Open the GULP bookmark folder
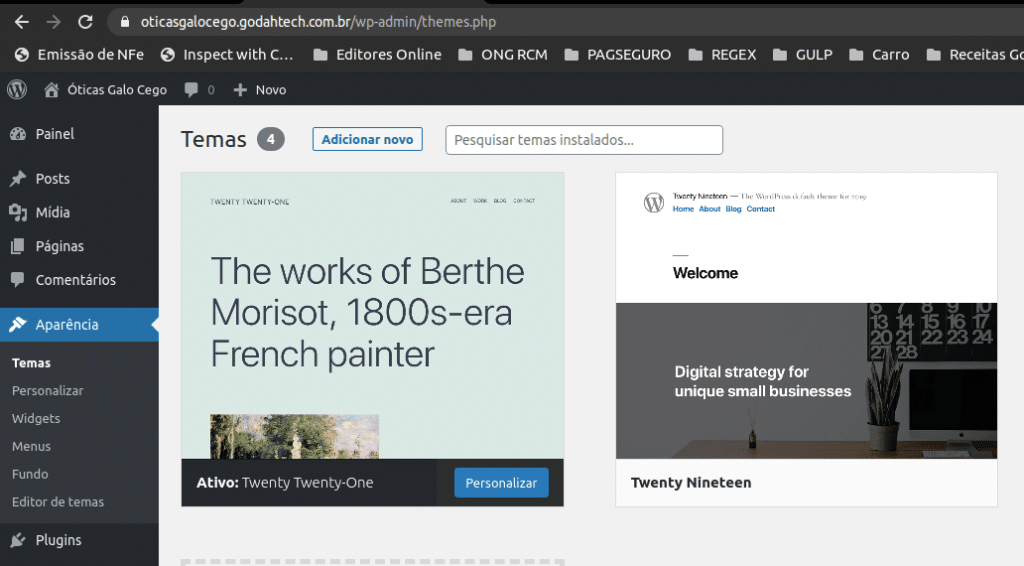Viewport: 1024px width, 566px height. click(803, 55)
